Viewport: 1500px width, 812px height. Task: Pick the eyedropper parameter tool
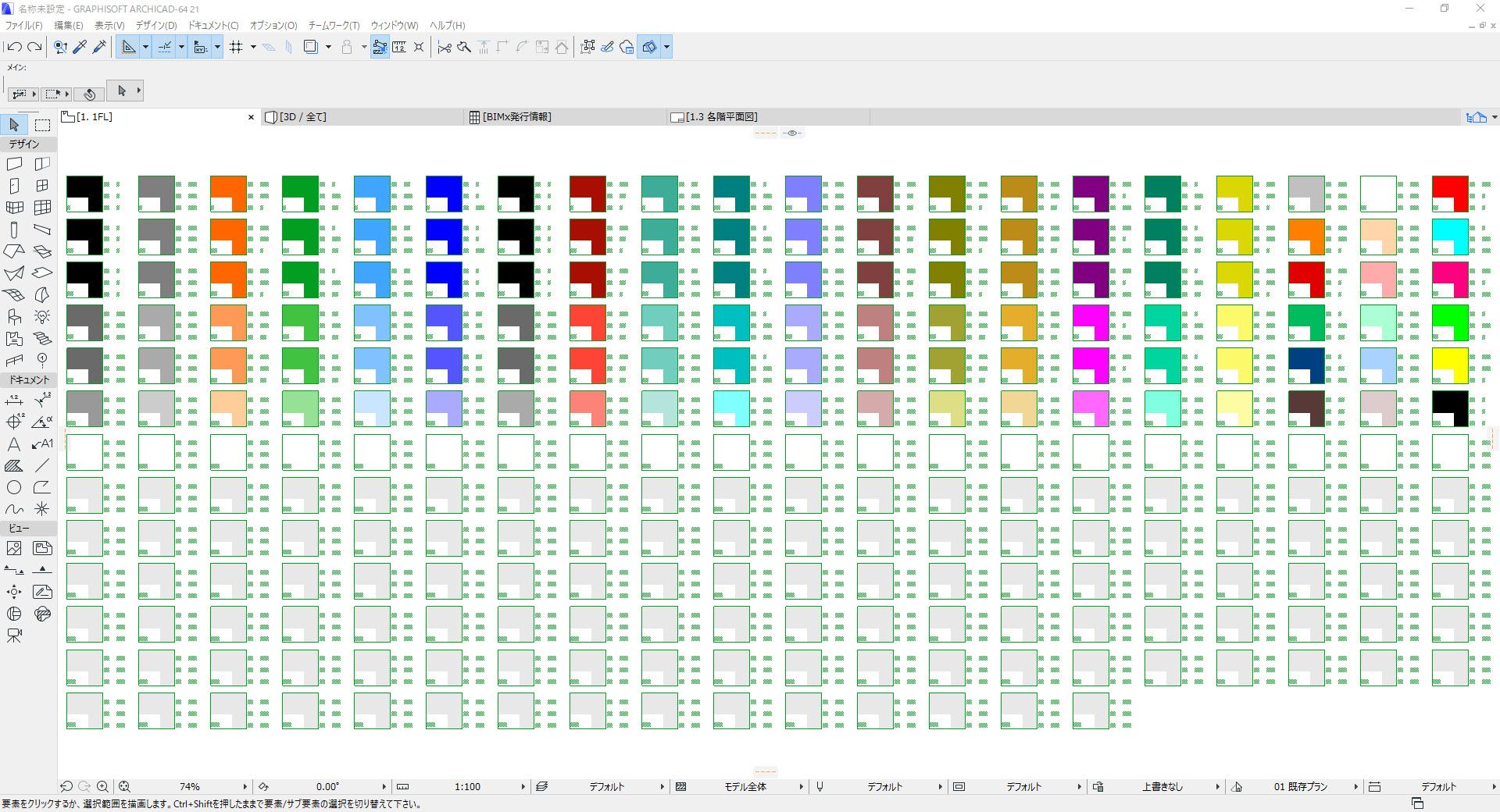tap(80, 48)
